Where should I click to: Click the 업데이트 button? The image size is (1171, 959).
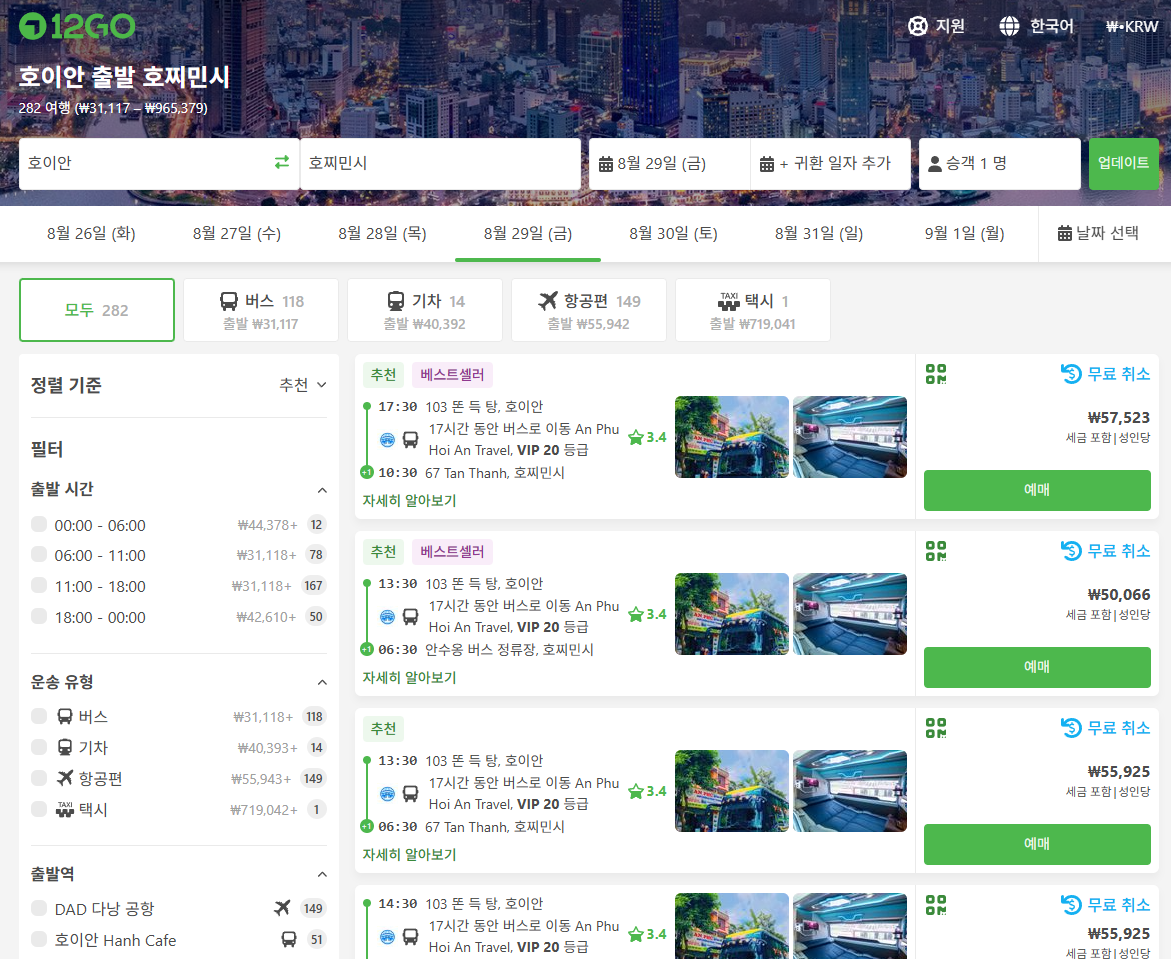click(x=1123, y=164)
